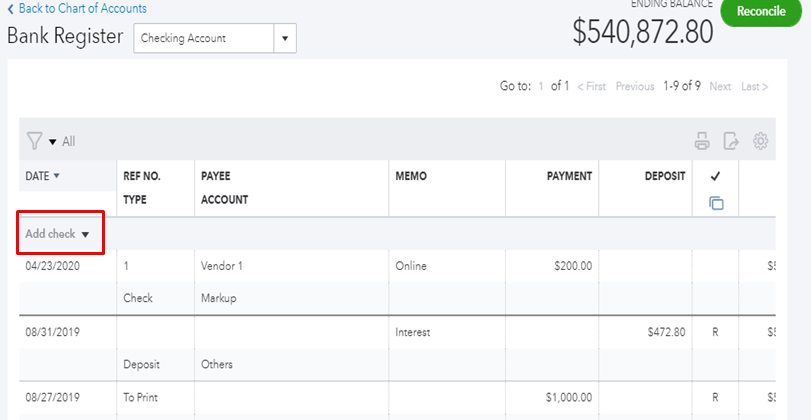Go to page 1 link
Screen dimensions: 811x420
(x=542, y=86)
